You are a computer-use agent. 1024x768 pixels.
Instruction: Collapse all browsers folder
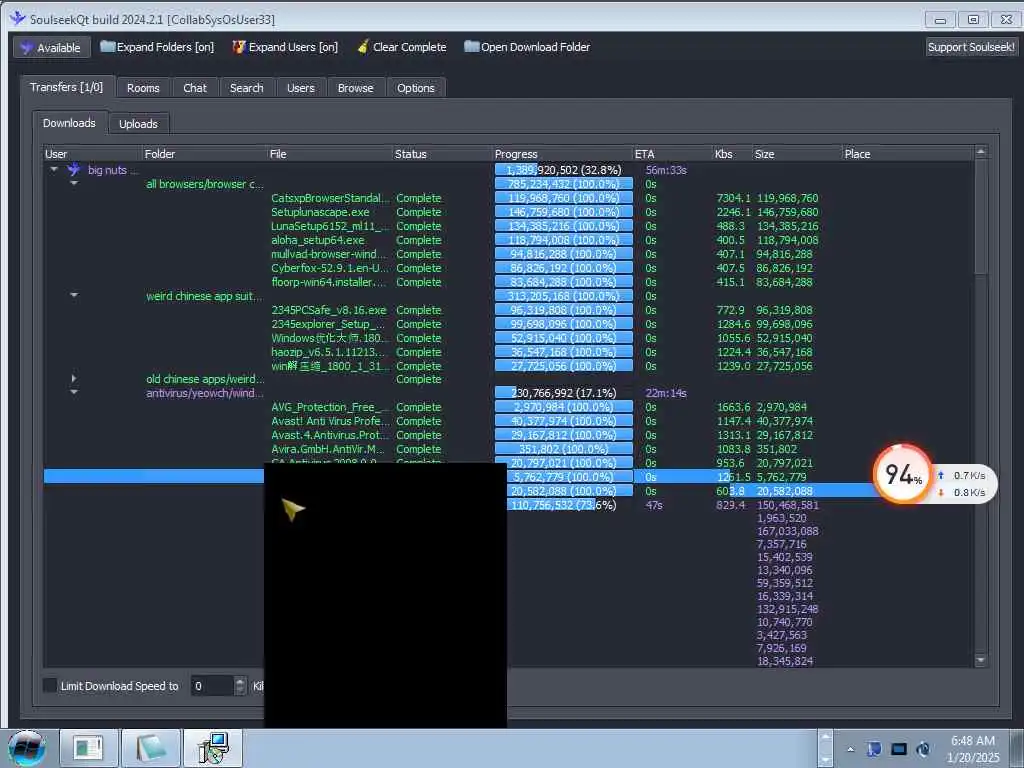[x=74, y=184]
